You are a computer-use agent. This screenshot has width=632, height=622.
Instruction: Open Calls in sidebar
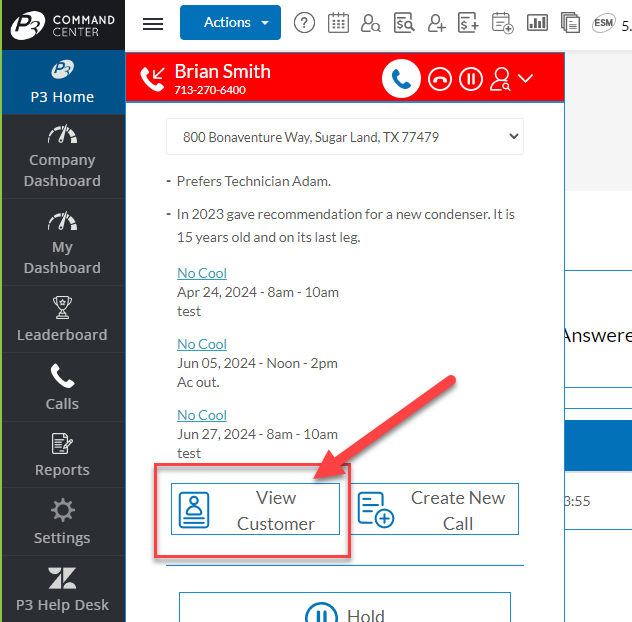(x=63, y=387)
